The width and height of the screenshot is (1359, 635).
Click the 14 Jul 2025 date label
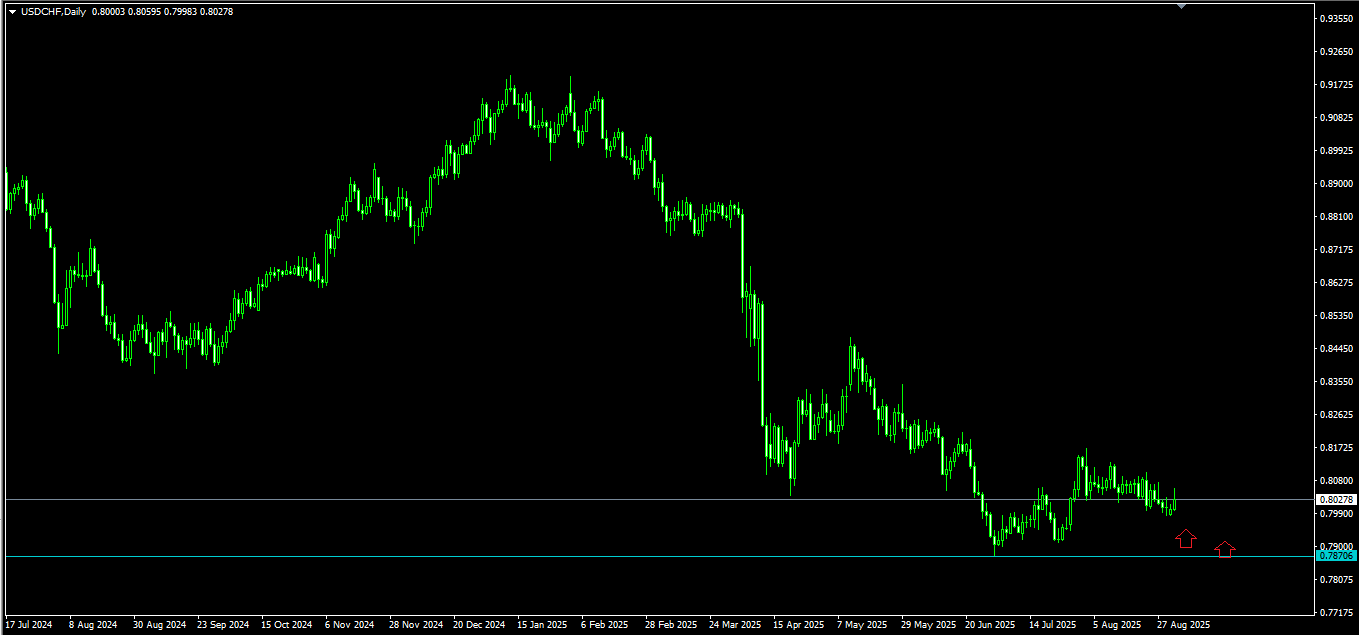point(1053,625)
